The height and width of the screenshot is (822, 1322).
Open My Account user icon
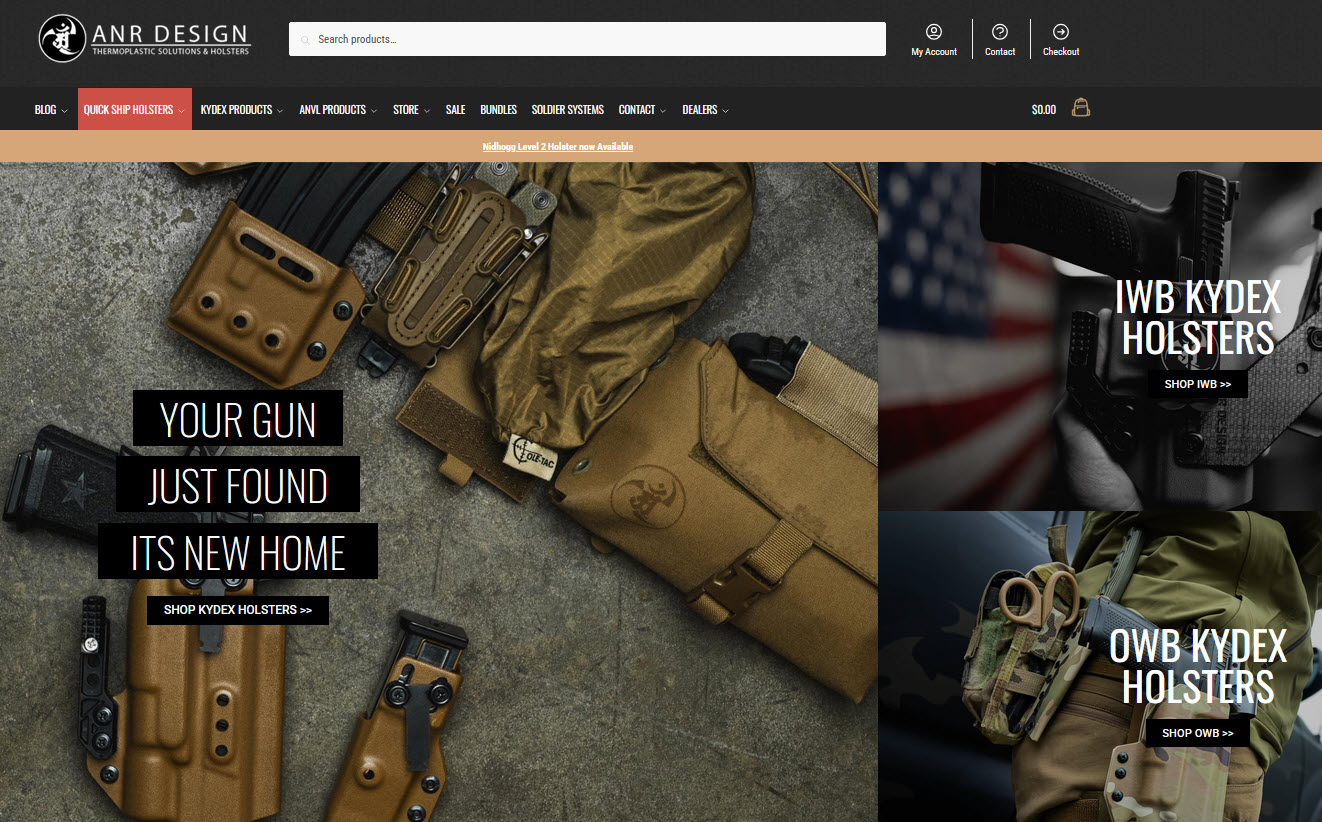pos(934,32)
